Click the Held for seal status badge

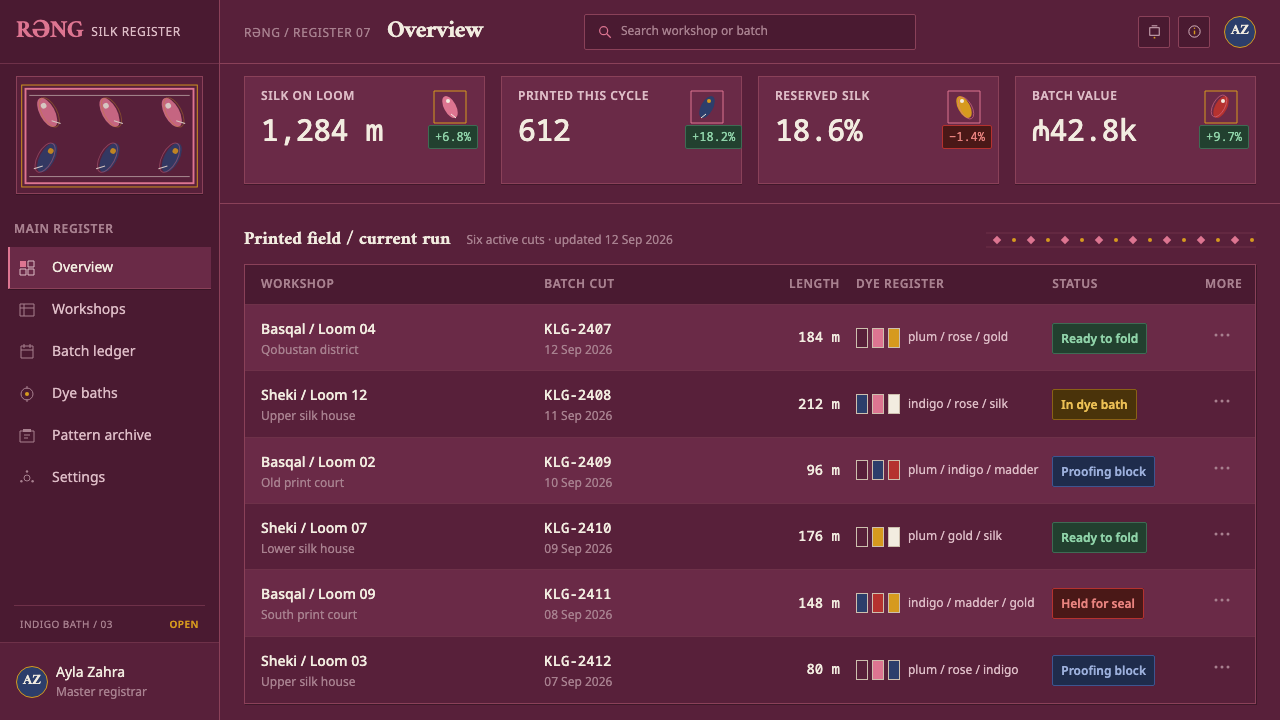1097,603
